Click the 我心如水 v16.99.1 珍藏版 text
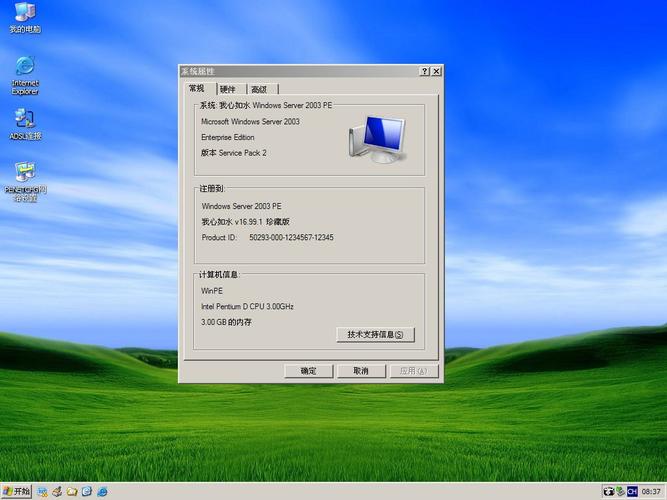 point(245,222)
